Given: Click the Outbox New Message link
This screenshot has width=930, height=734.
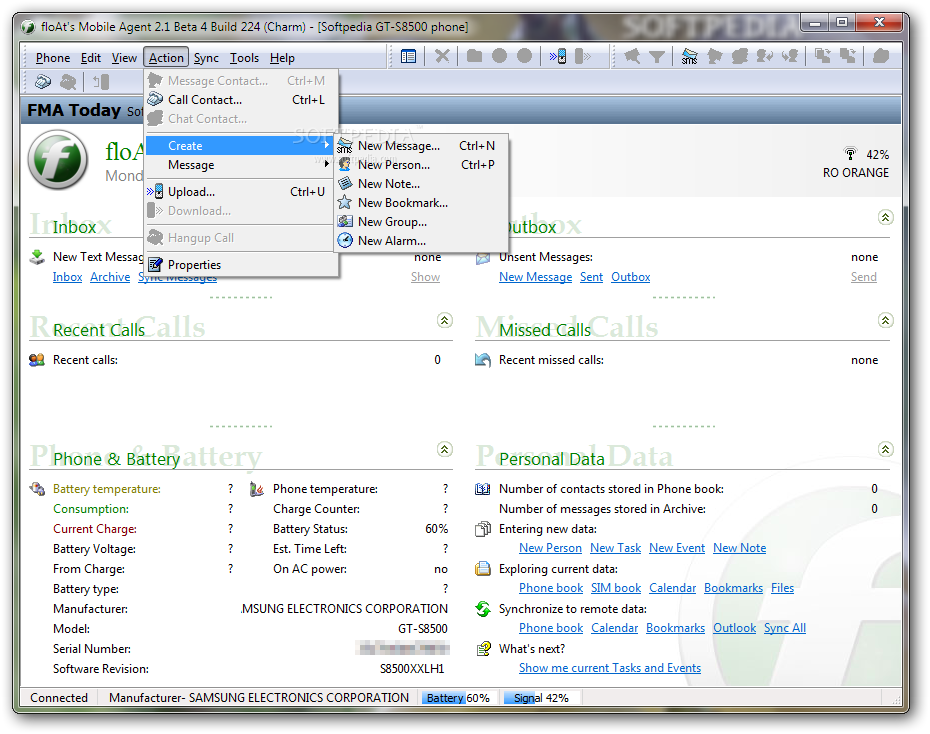Looking at the screenshot, I should tap(535, 277).
